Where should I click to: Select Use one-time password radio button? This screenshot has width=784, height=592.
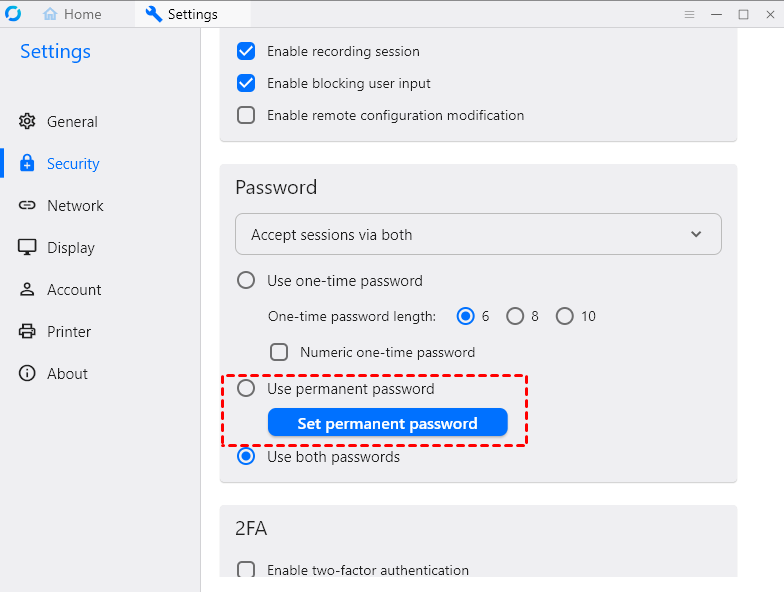tap(246, 281)
